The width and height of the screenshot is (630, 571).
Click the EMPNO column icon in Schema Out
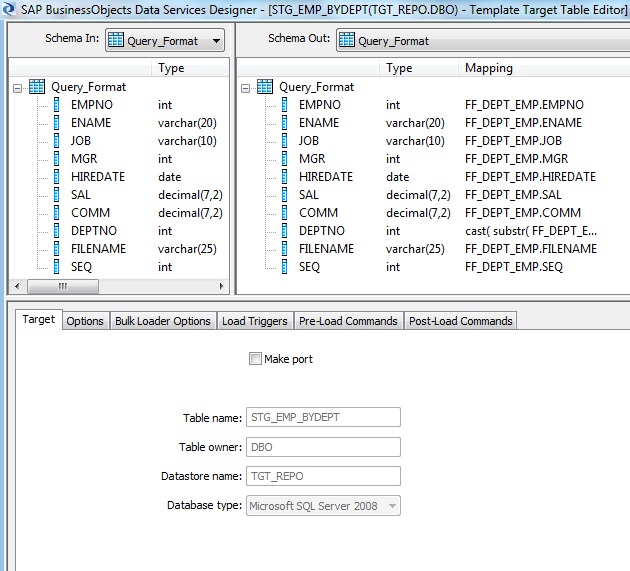[284, 104]
